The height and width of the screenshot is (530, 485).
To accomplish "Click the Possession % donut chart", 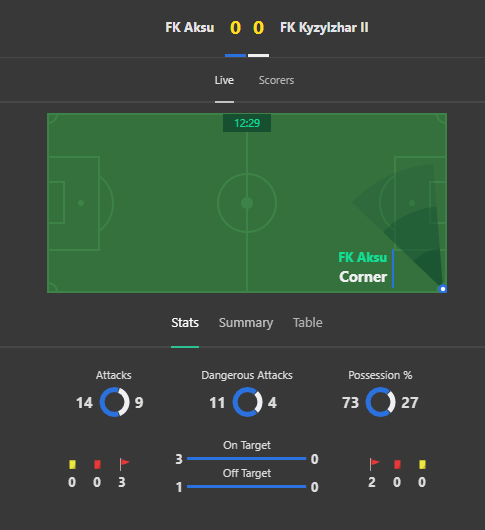I will click(x=380, y=402).
